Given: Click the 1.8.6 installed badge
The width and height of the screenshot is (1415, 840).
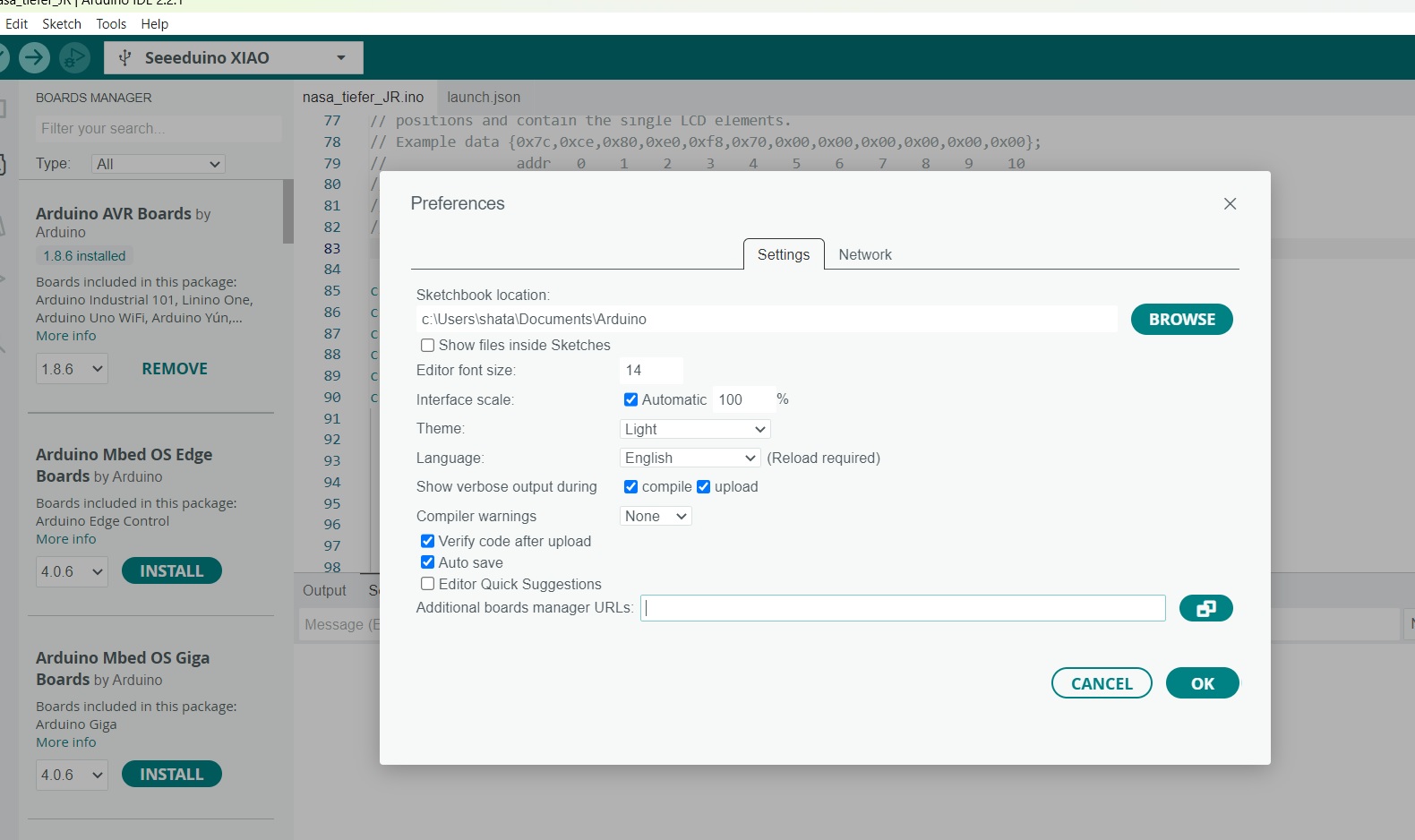Looking at the screenshot, I should pos(84,256).
